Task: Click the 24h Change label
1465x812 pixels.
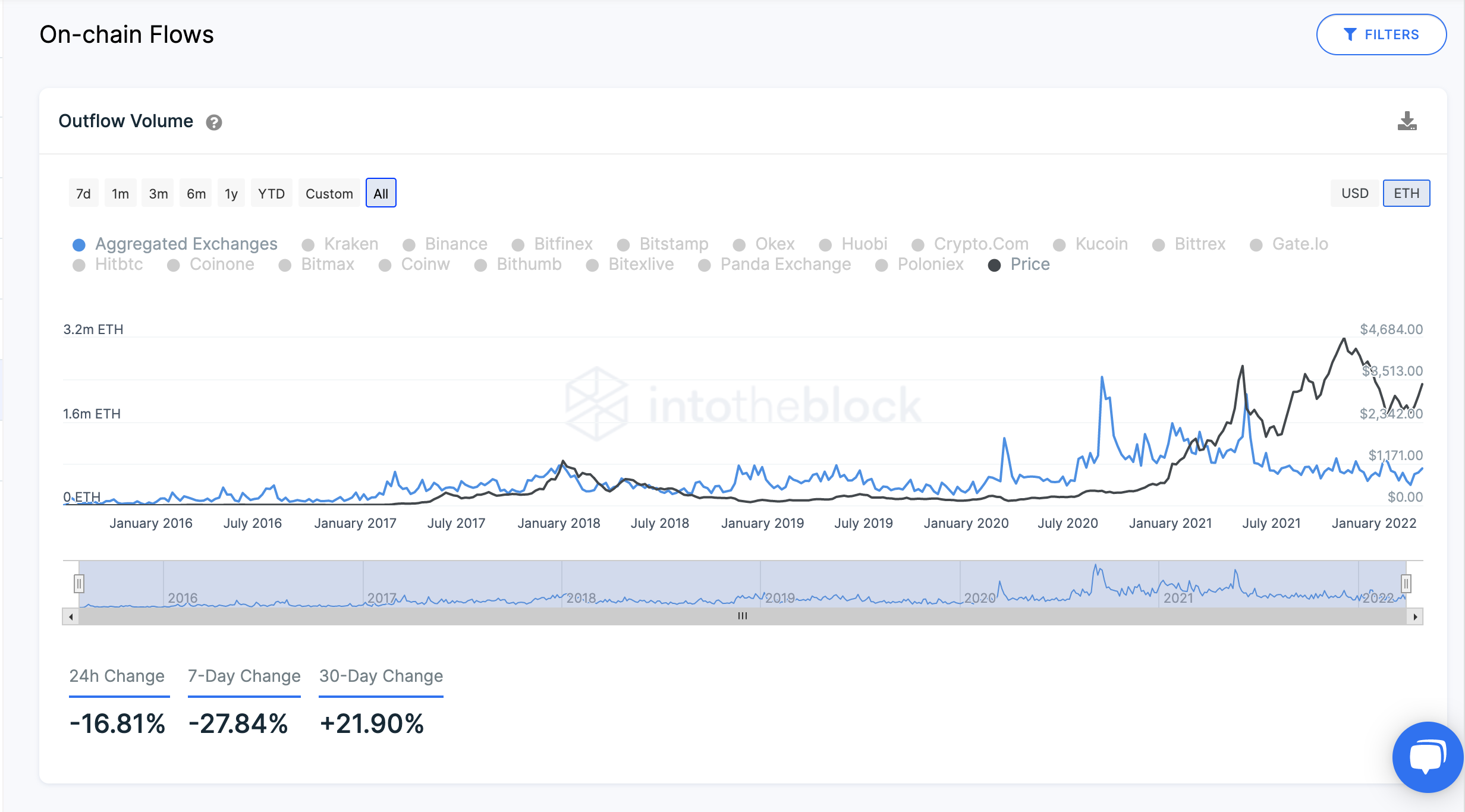Action: pyautogui.click(x=117, y=676)
